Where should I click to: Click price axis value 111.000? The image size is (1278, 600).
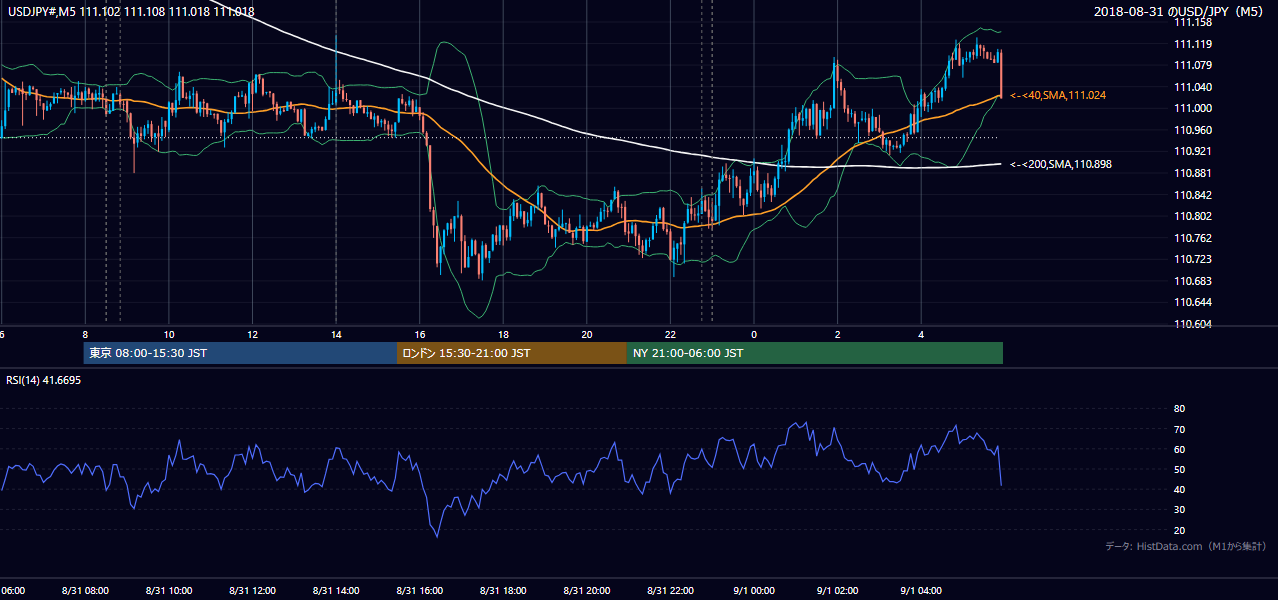pyautogui.click(x=1192, y=108)
